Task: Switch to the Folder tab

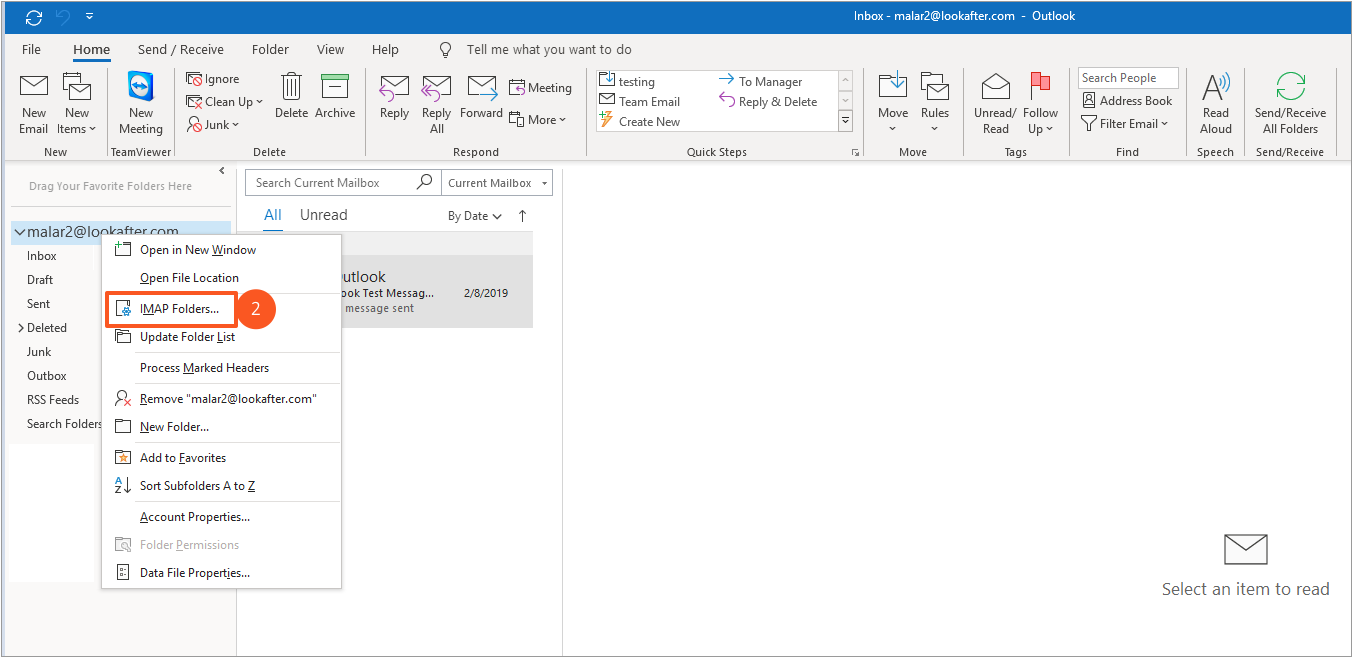Action: coord(270,49)
